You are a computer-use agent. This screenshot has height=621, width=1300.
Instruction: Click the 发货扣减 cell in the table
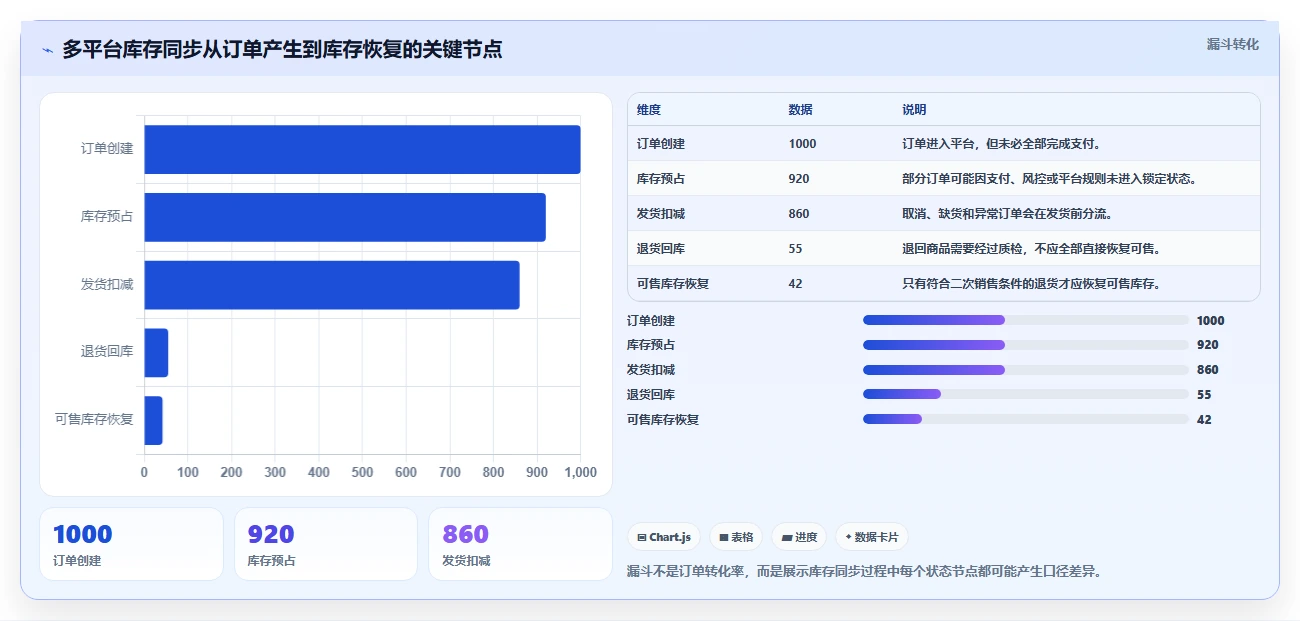(x=661, y=214)
